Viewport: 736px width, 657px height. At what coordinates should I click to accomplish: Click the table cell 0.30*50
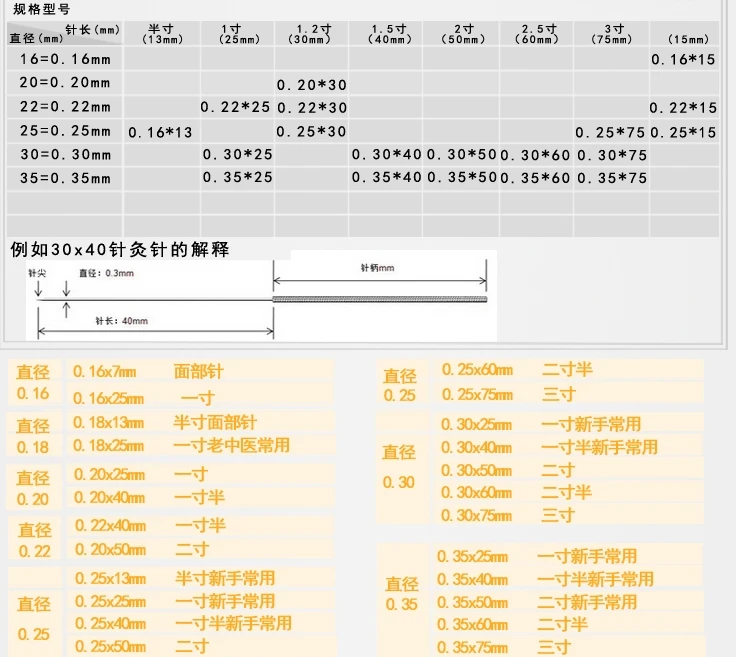pyautogui.click(x=461, y=154)
